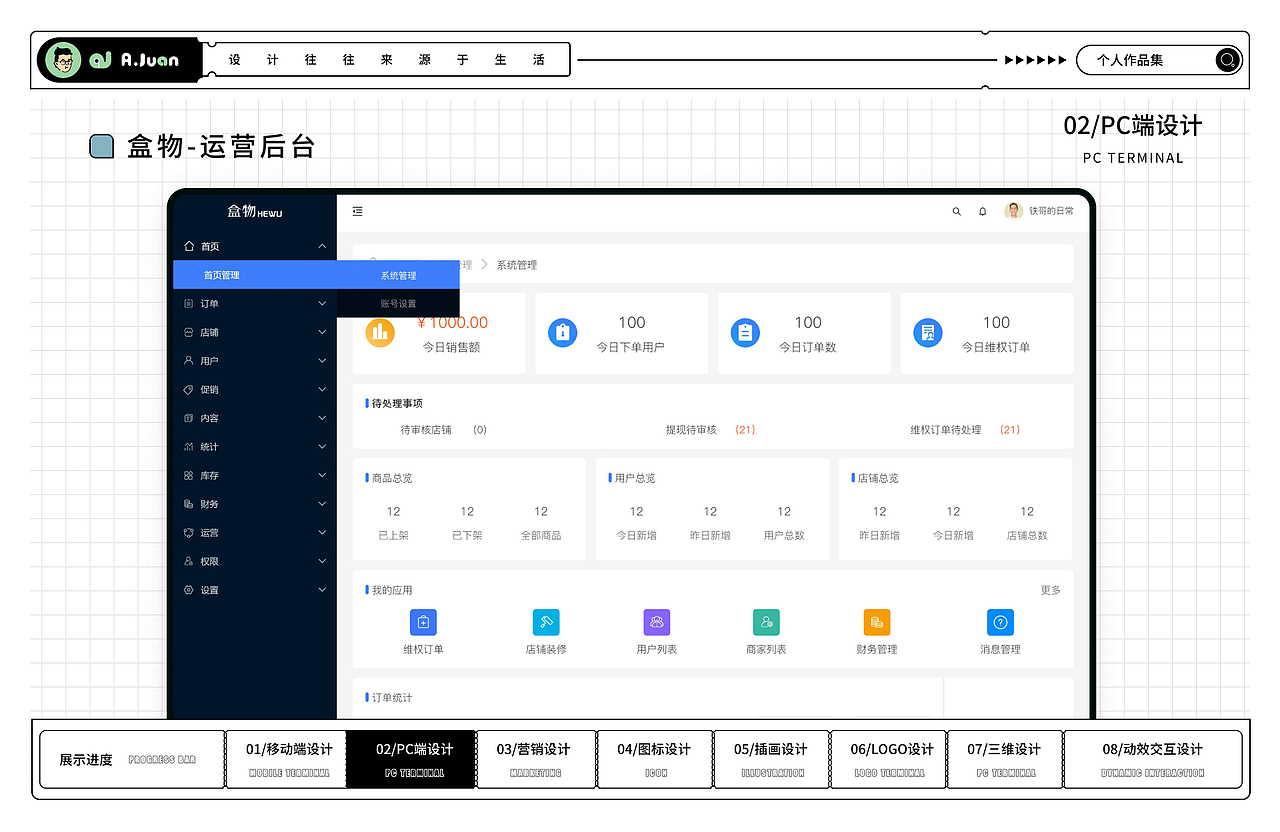Select the 维权订单 app icon
This screenshot has height=832, width=1280.
pyautogui.click(x=423, y=622)
